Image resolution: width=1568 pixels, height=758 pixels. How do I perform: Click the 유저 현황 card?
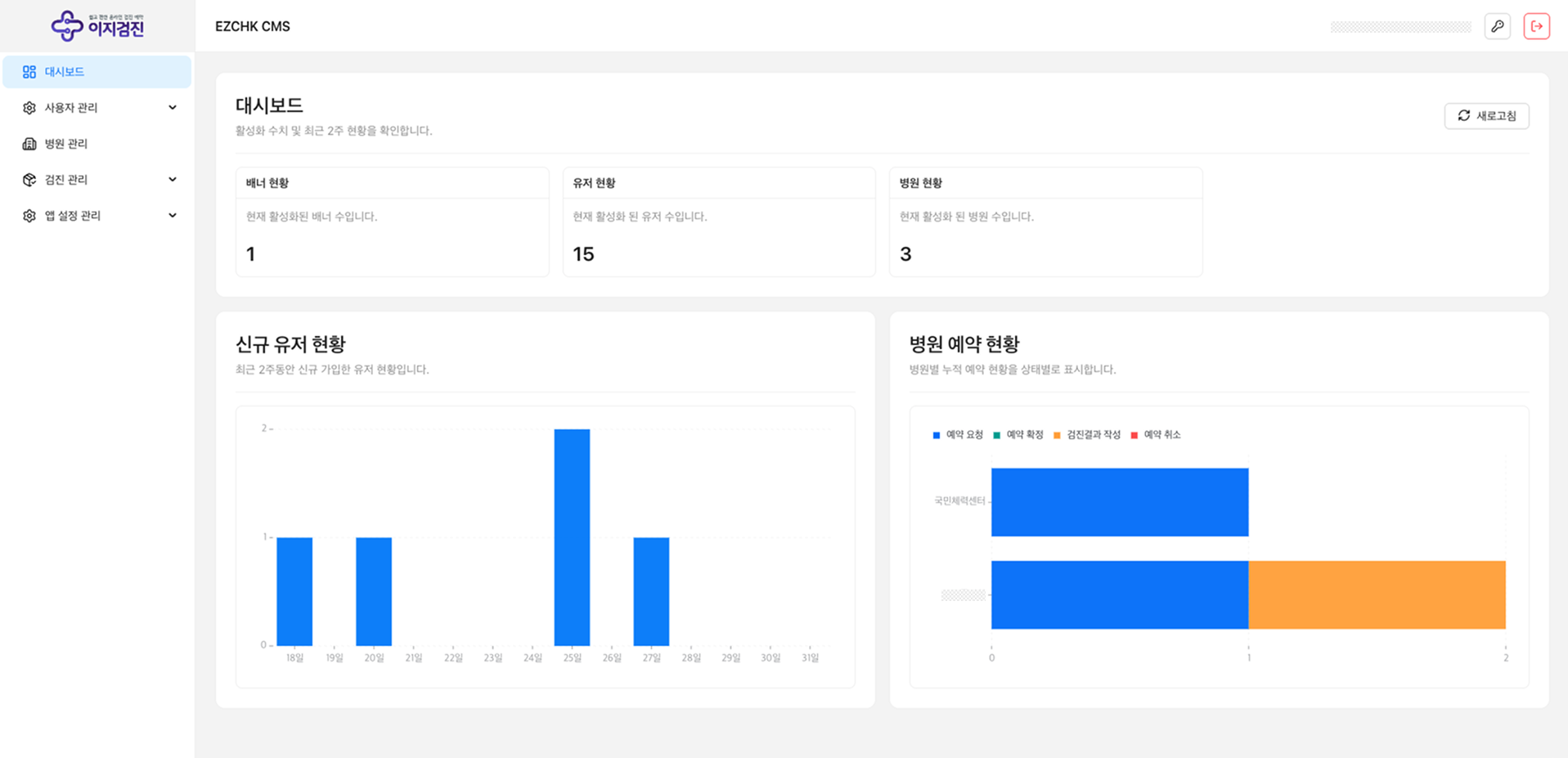coord(718,222)
